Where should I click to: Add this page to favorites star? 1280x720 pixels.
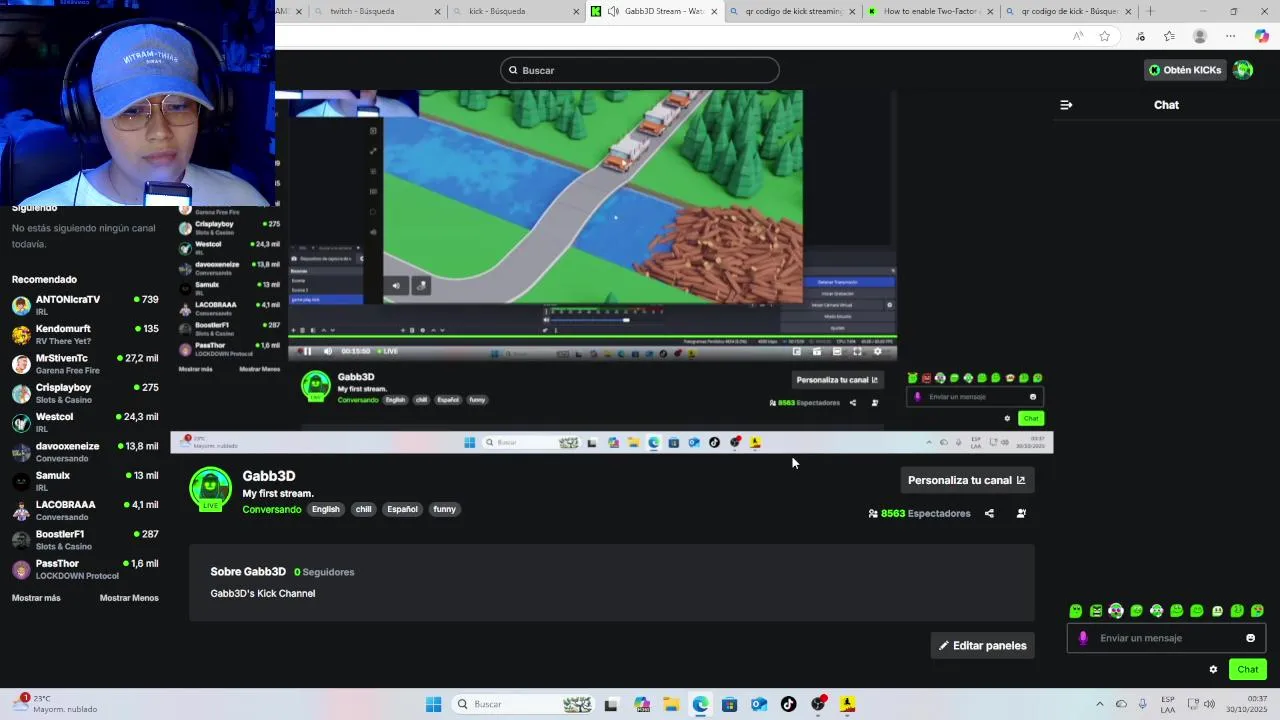1105,36
